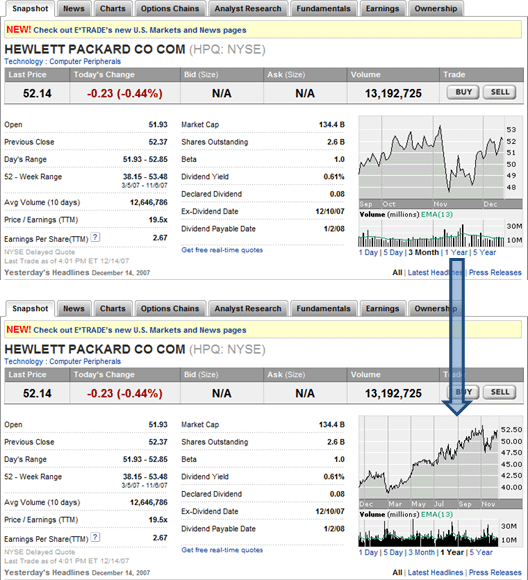Click Get free real-time quotes in the 1 Year panel
Viewport: 528px width, 580px height.
[222, 550]
